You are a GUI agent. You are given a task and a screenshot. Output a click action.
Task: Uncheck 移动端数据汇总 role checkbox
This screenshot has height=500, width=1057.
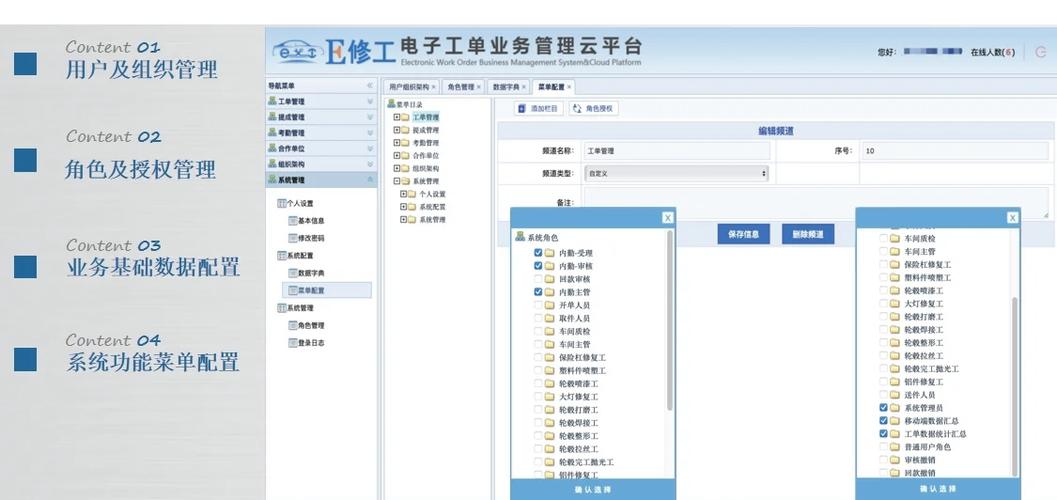pos(883,420)
